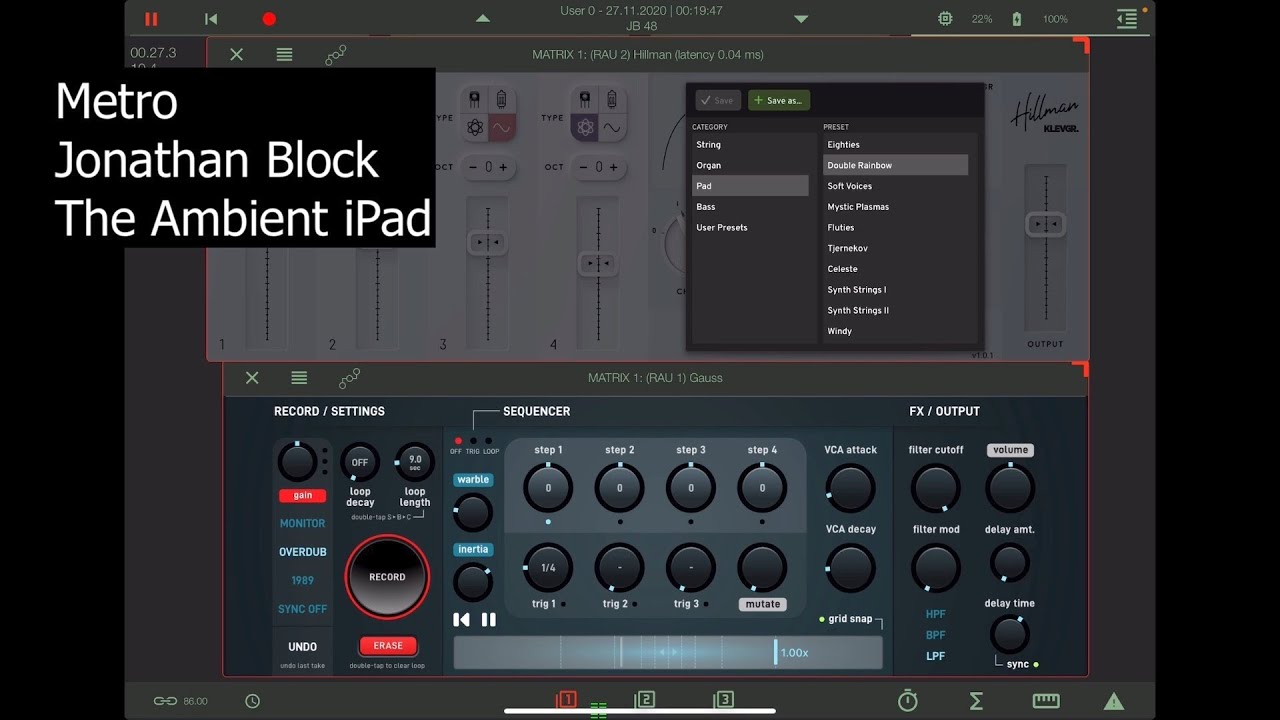This screenshot has height=720, width=1280.
Task: Tap the down arrow beside the session title
Action: pos(800,18)
